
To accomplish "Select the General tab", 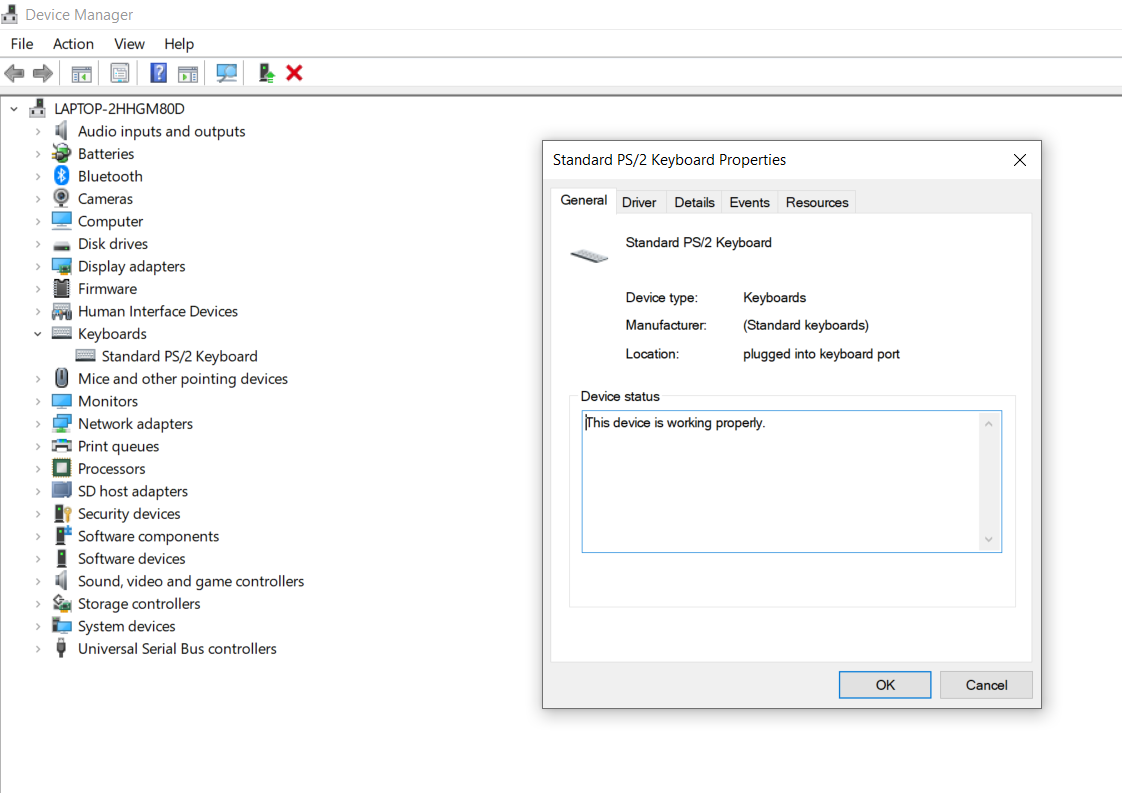I will (x=584, y=200).
